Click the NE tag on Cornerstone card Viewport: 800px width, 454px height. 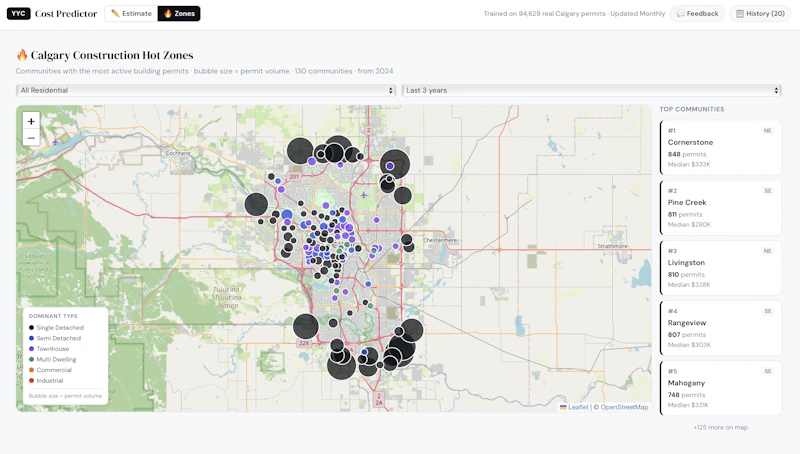[x=767, y=131]
